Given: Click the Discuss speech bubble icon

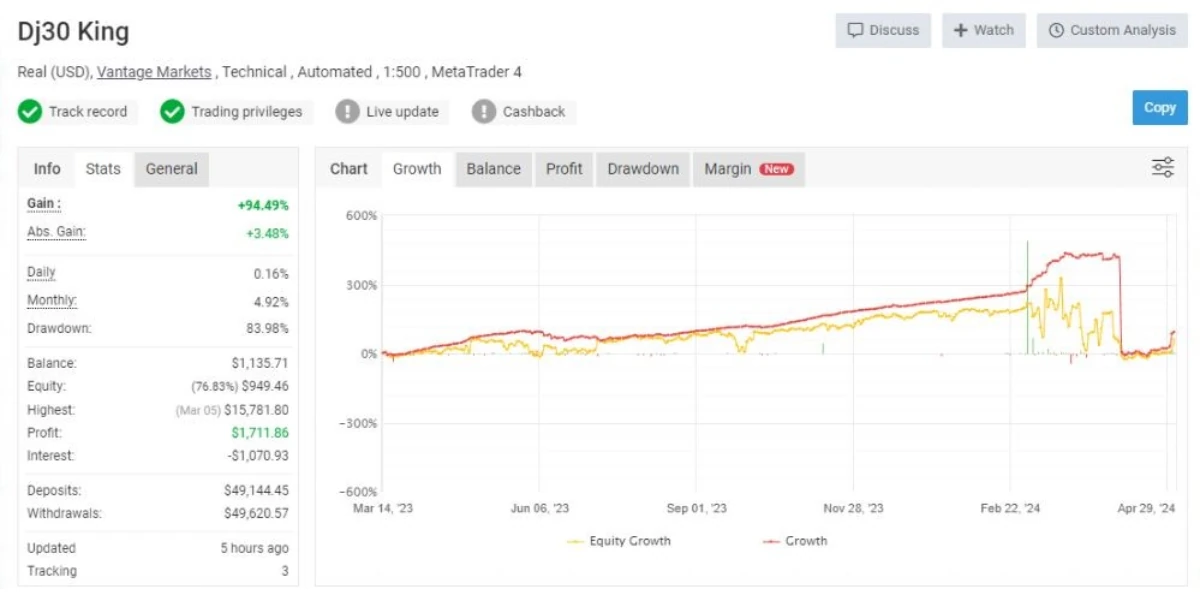Looking at the screenshot, I should [x=855, y=30].
